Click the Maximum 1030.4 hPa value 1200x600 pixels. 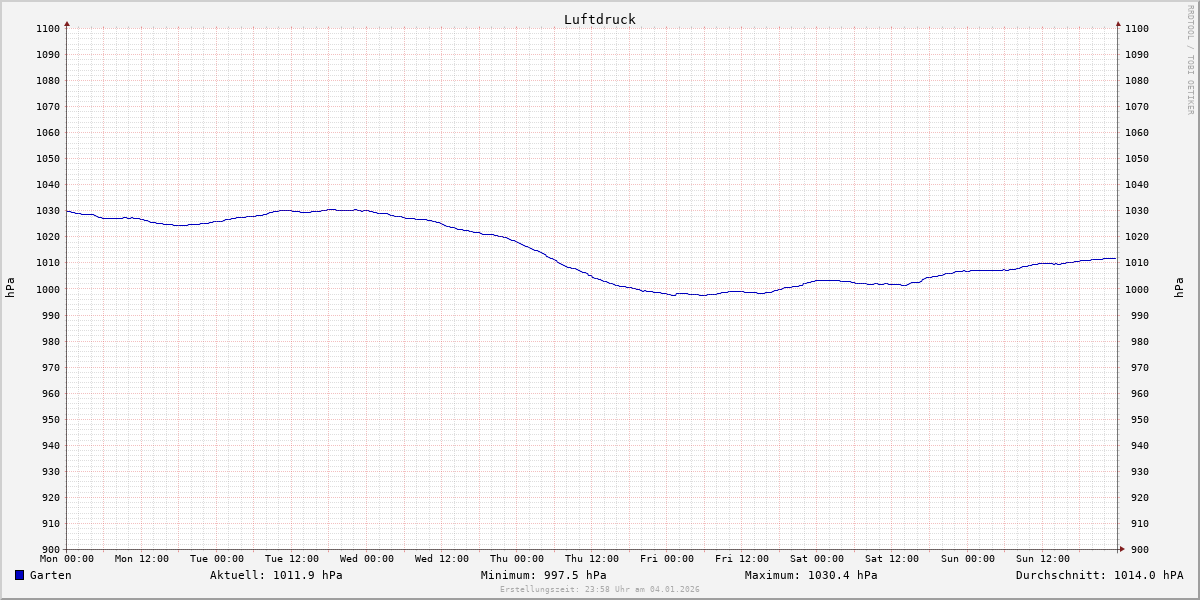(x=811, y=575)
